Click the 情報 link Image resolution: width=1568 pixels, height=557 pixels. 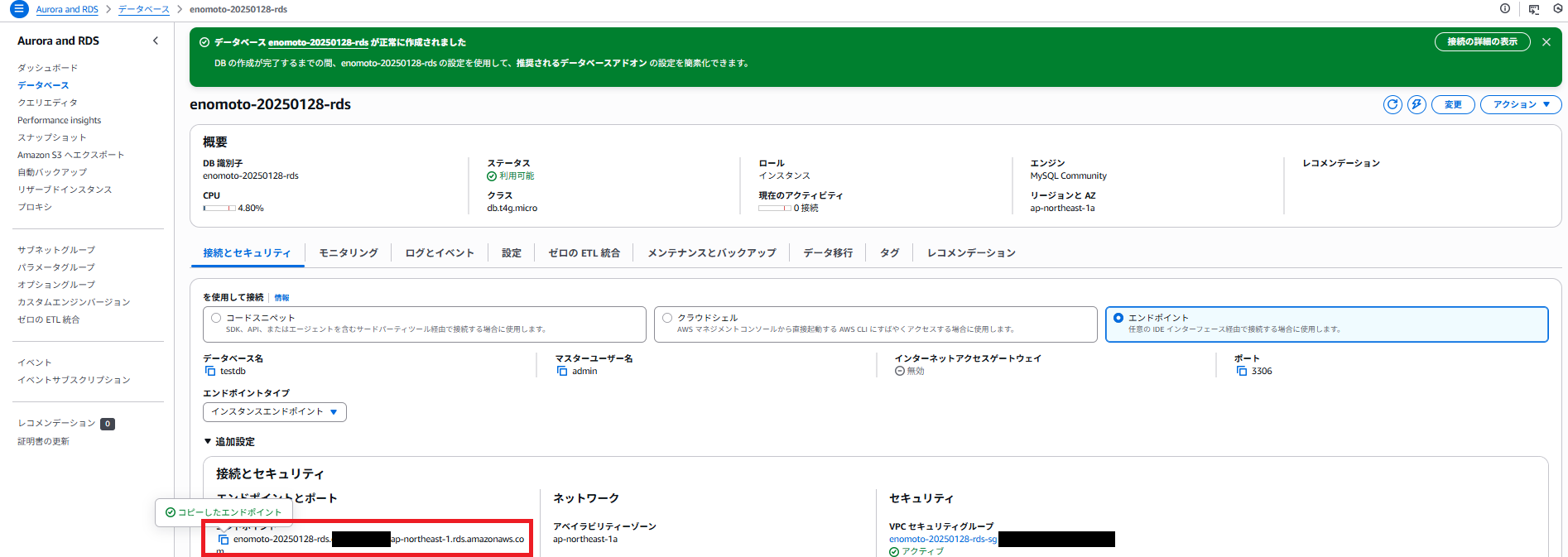(282, 298)
